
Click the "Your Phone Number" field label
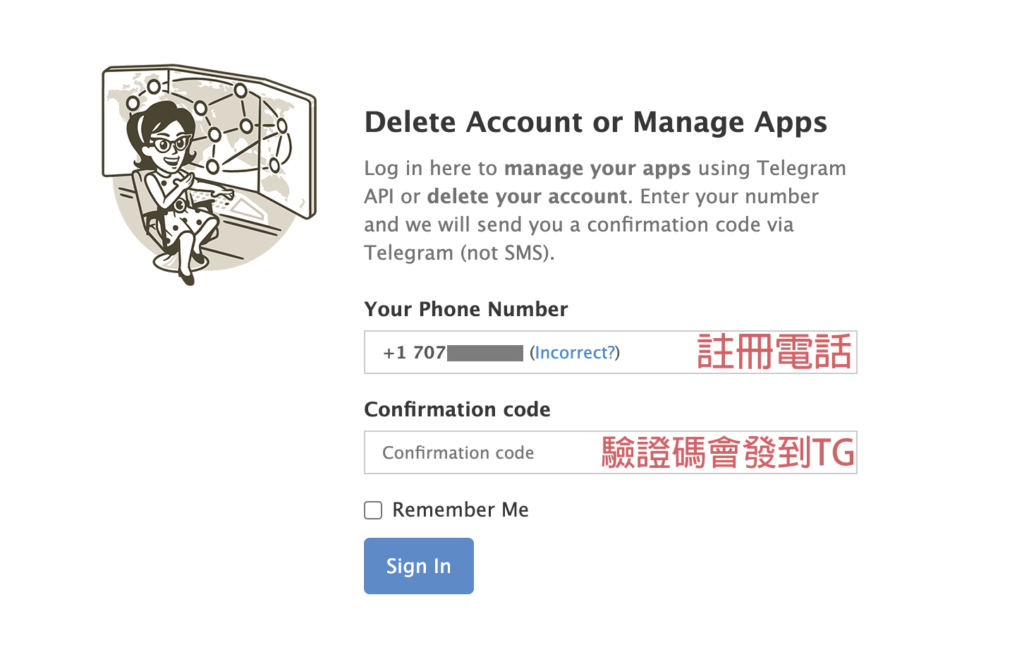(466, 309)
